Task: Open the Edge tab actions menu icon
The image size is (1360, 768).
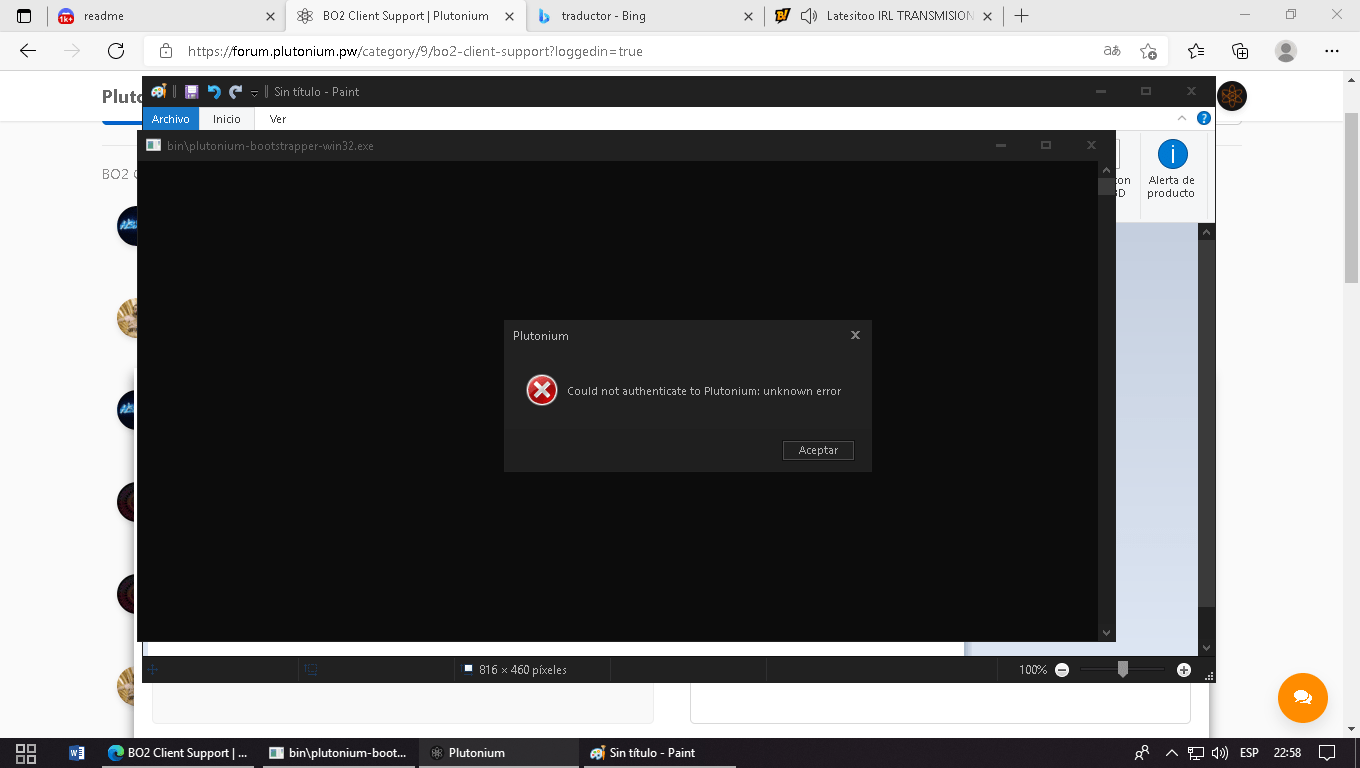Action: 24,16
